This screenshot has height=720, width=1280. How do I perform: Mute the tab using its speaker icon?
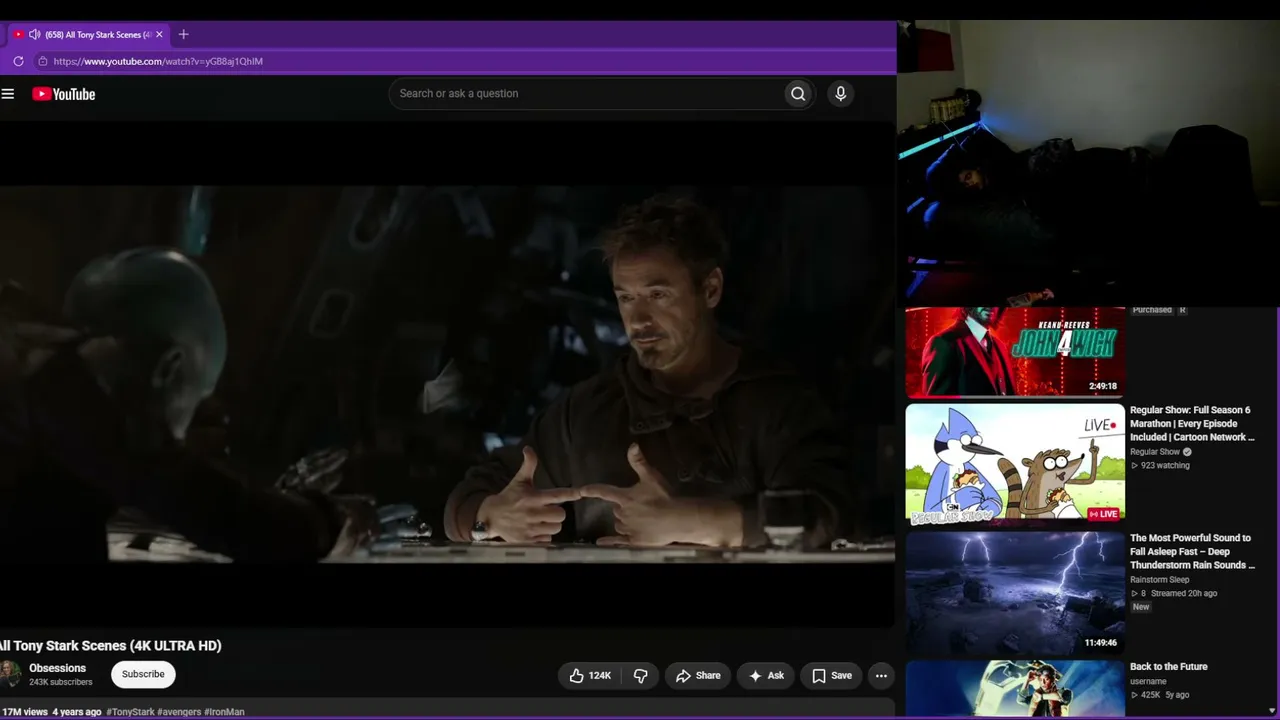coord(35,34)
